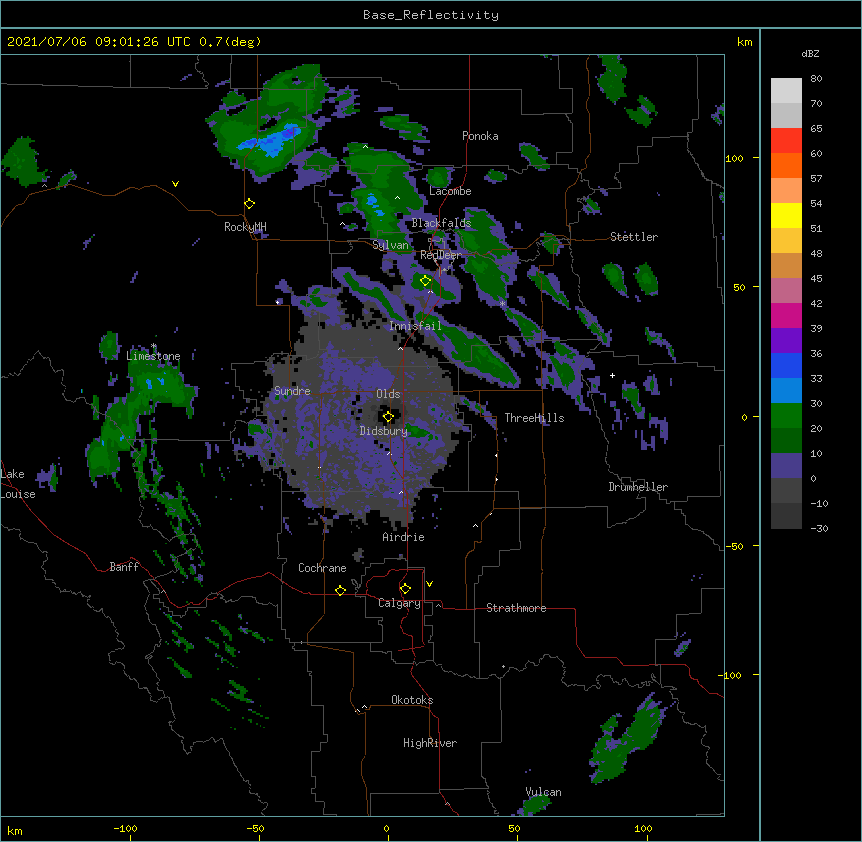
Task: Select the magenta 39–42 dBZ legend swatch
Action: 786,315
